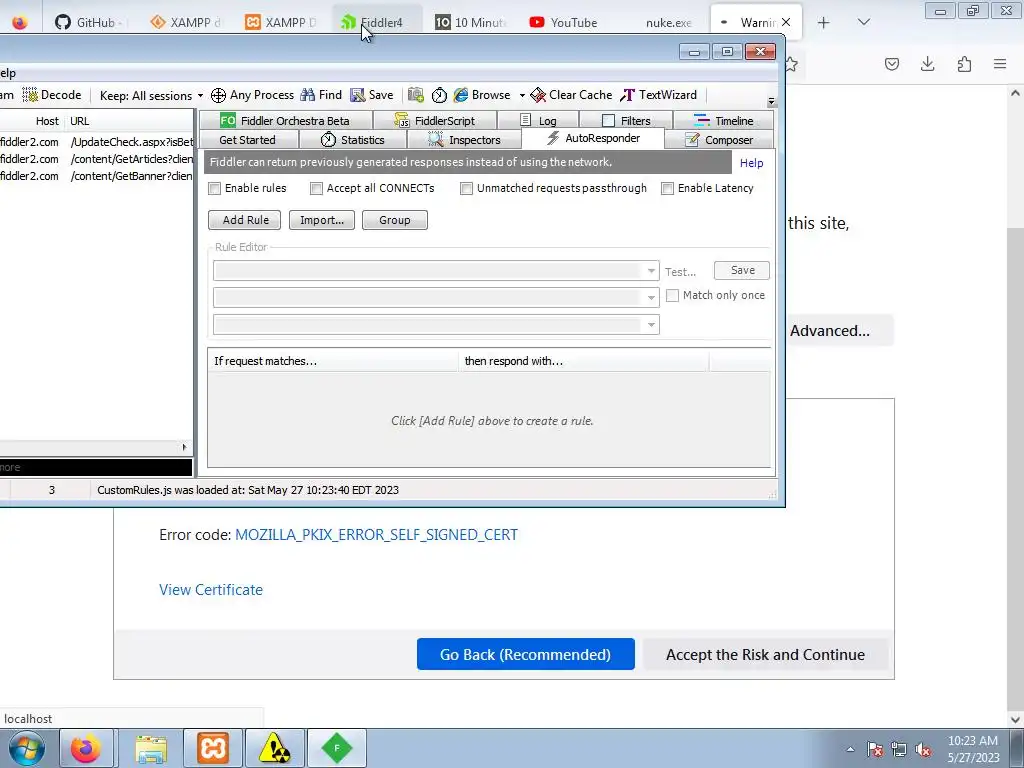Open the Firefox extensions puzzle icon
Image resolution: width=1024 pixels, height=768 pixels.
[x=964, y=64]
